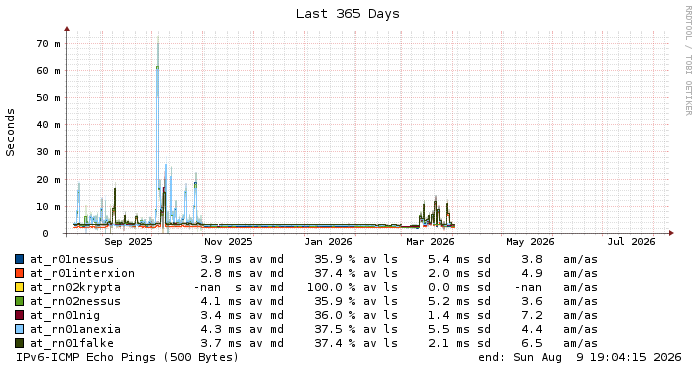Viewport: 697px width, 371px height.
Task: Click the 70 m y-axis label
Action: click(x=48, y=44)
